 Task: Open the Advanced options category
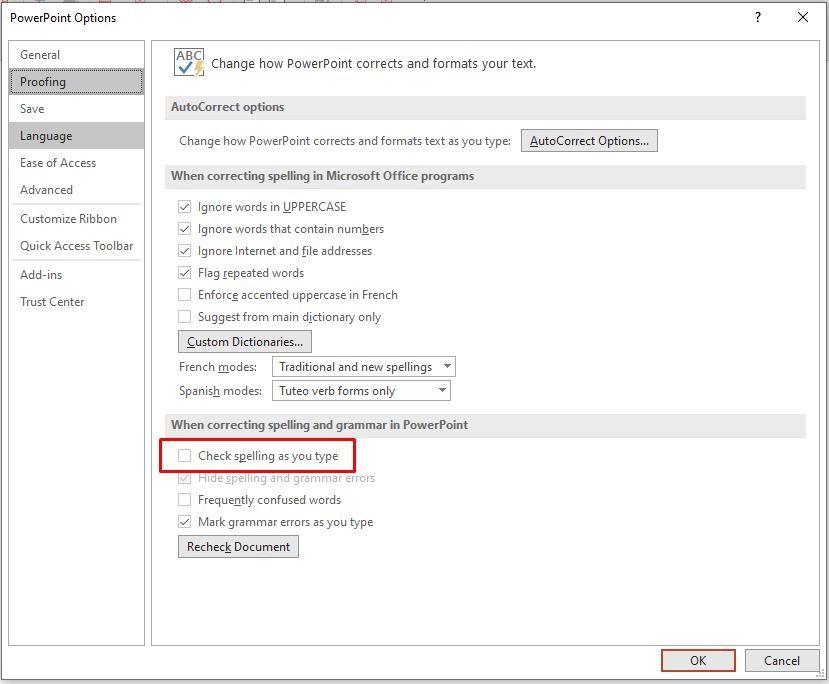[76, 190]
